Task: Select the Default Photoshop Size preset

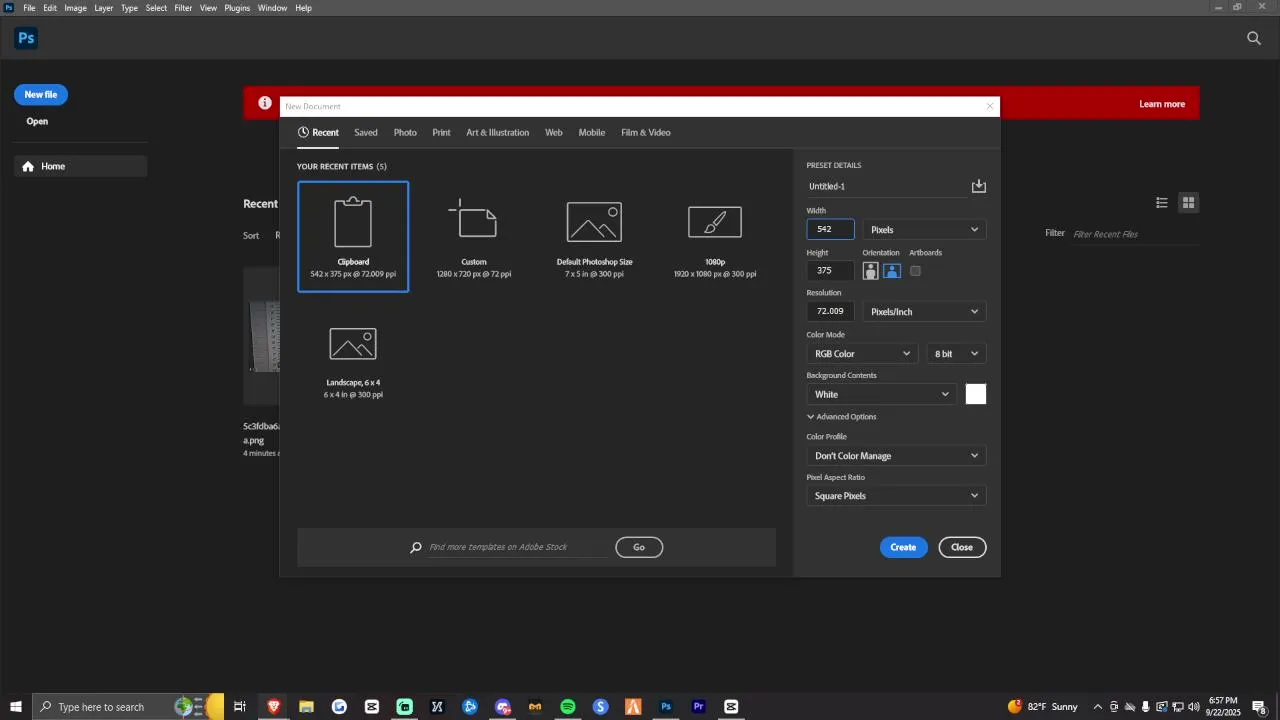Action: click(594, 236)
